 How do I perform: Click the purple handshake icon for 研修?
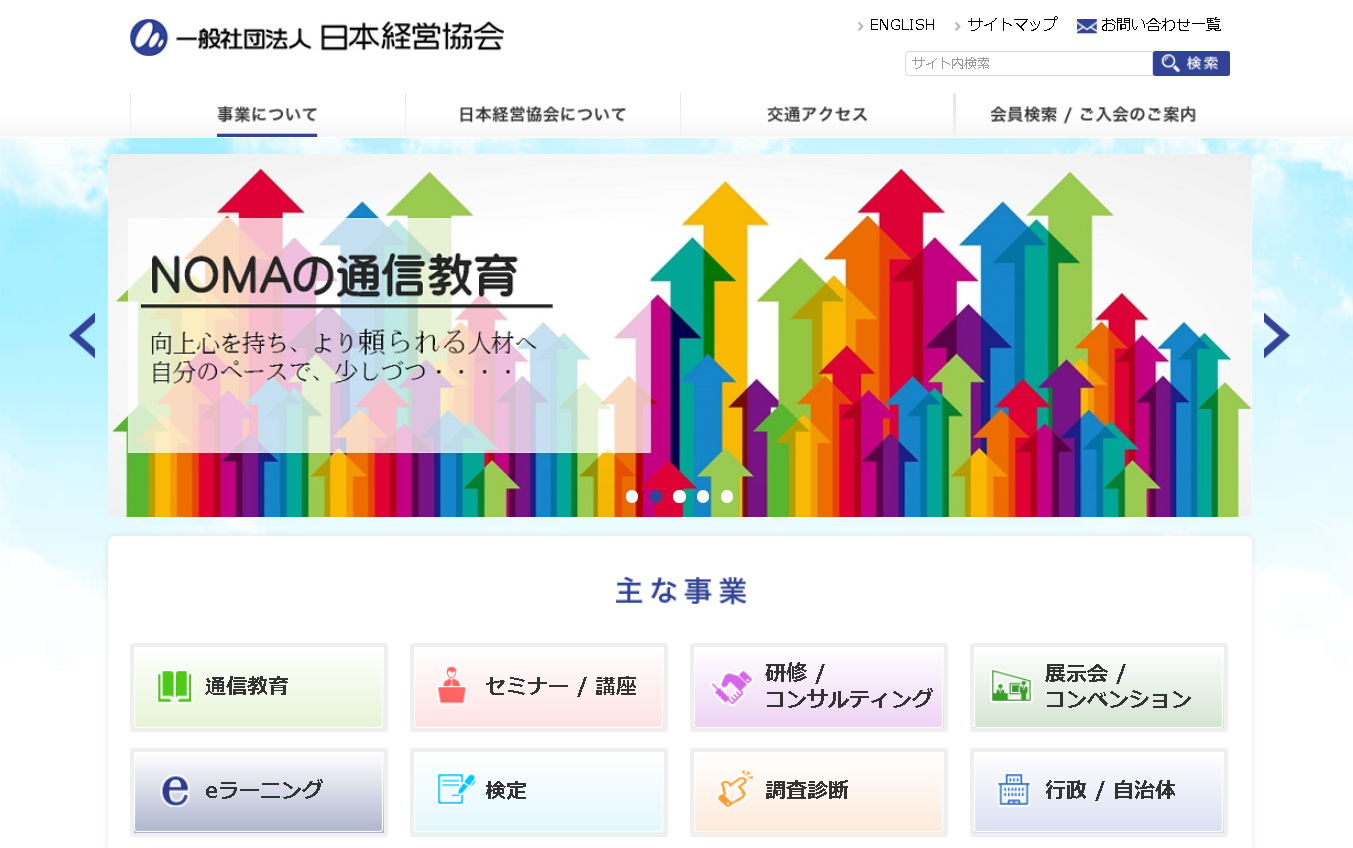[x=731, y=687]
